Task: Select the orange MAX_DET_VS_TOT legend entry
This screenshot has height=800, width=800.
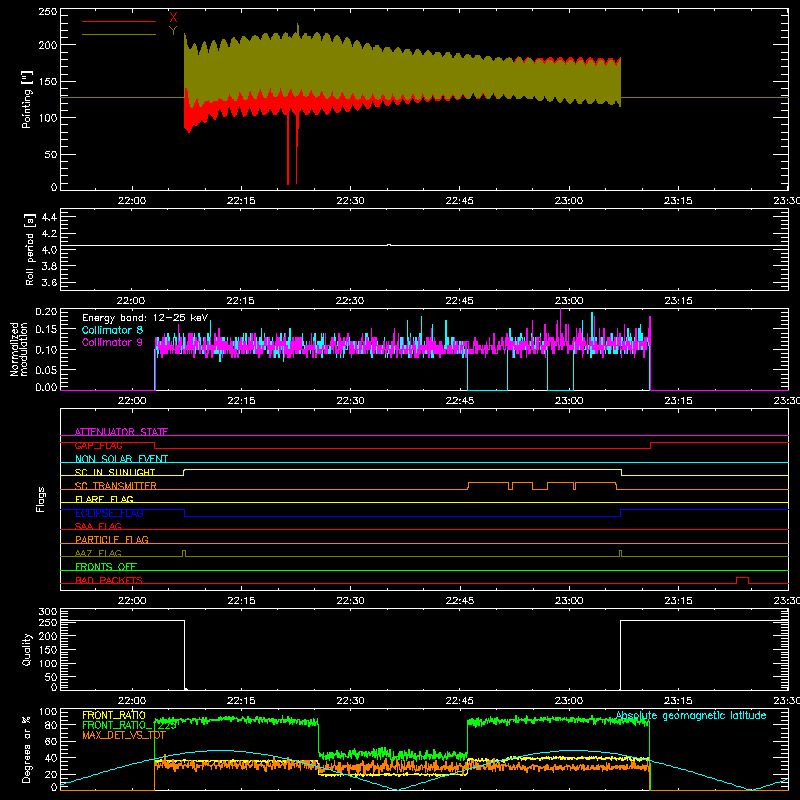Action: tap(124, 735)
